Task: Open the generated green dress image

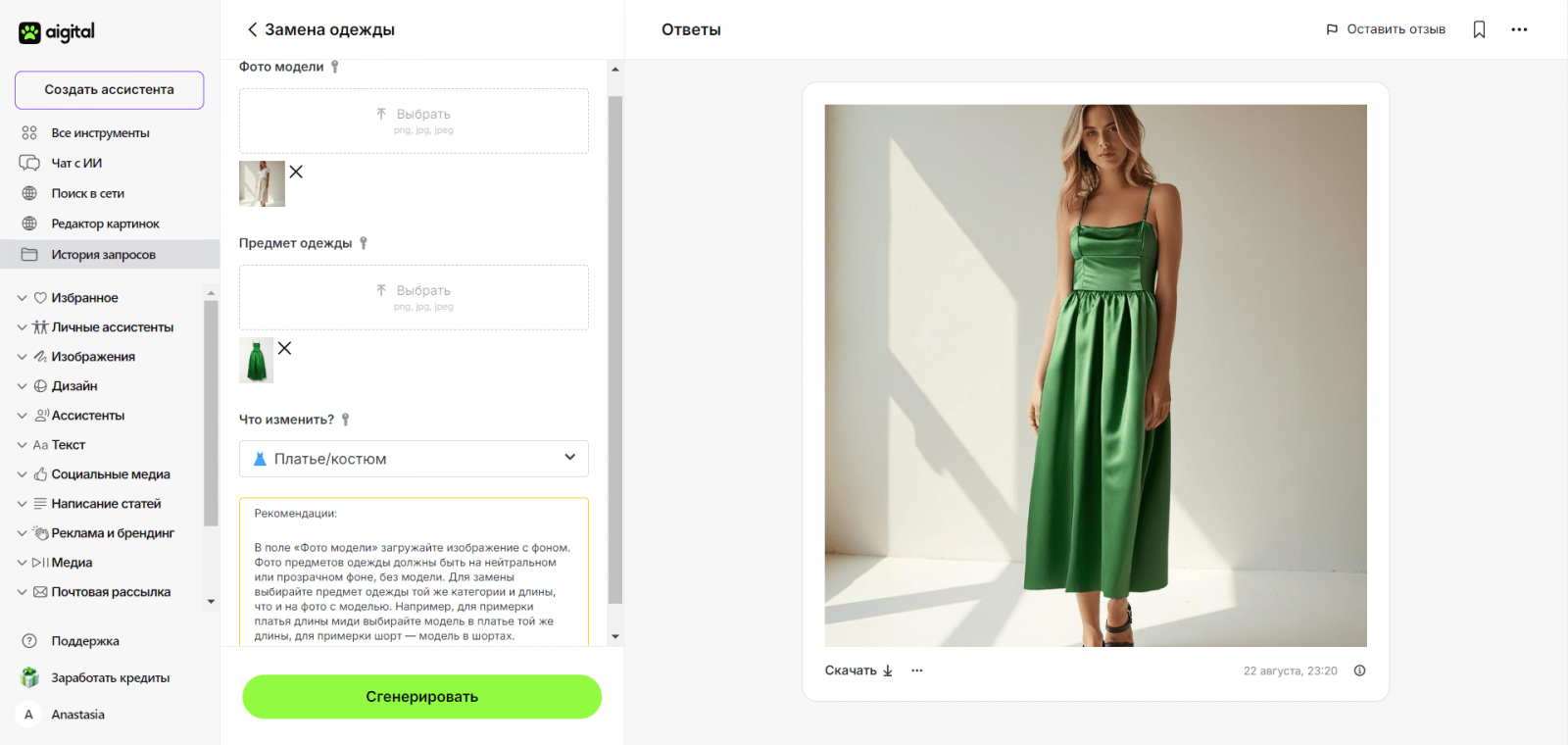Action: [x=1096, y=375]
